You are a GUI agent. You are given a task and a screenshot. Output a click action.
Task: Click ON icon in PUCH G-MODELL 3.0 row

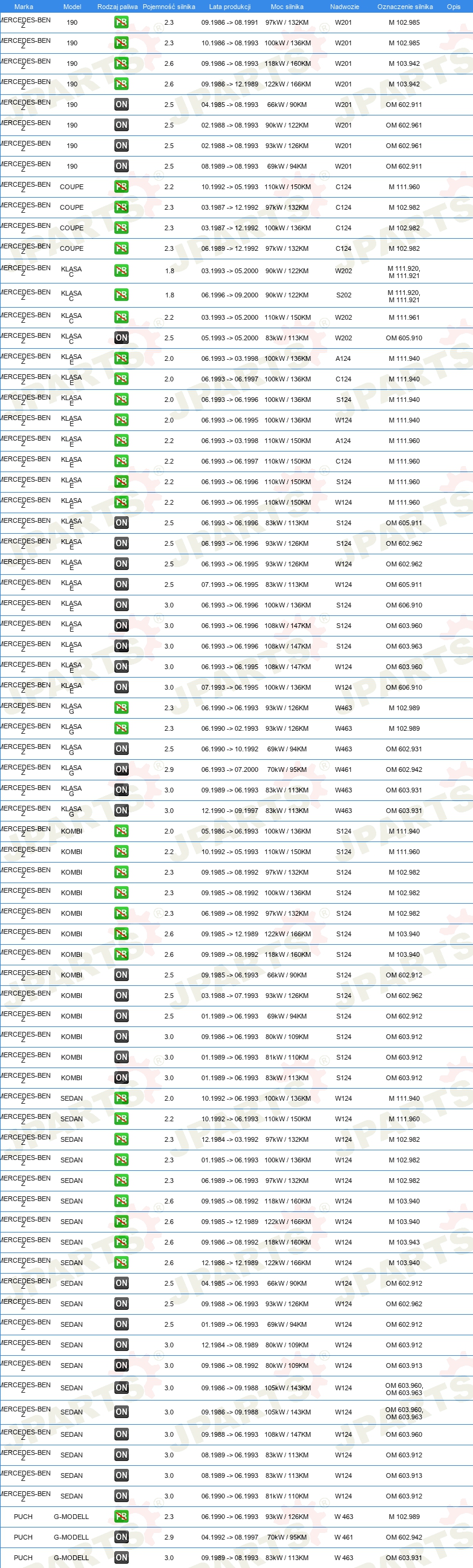click(121, 1558)
